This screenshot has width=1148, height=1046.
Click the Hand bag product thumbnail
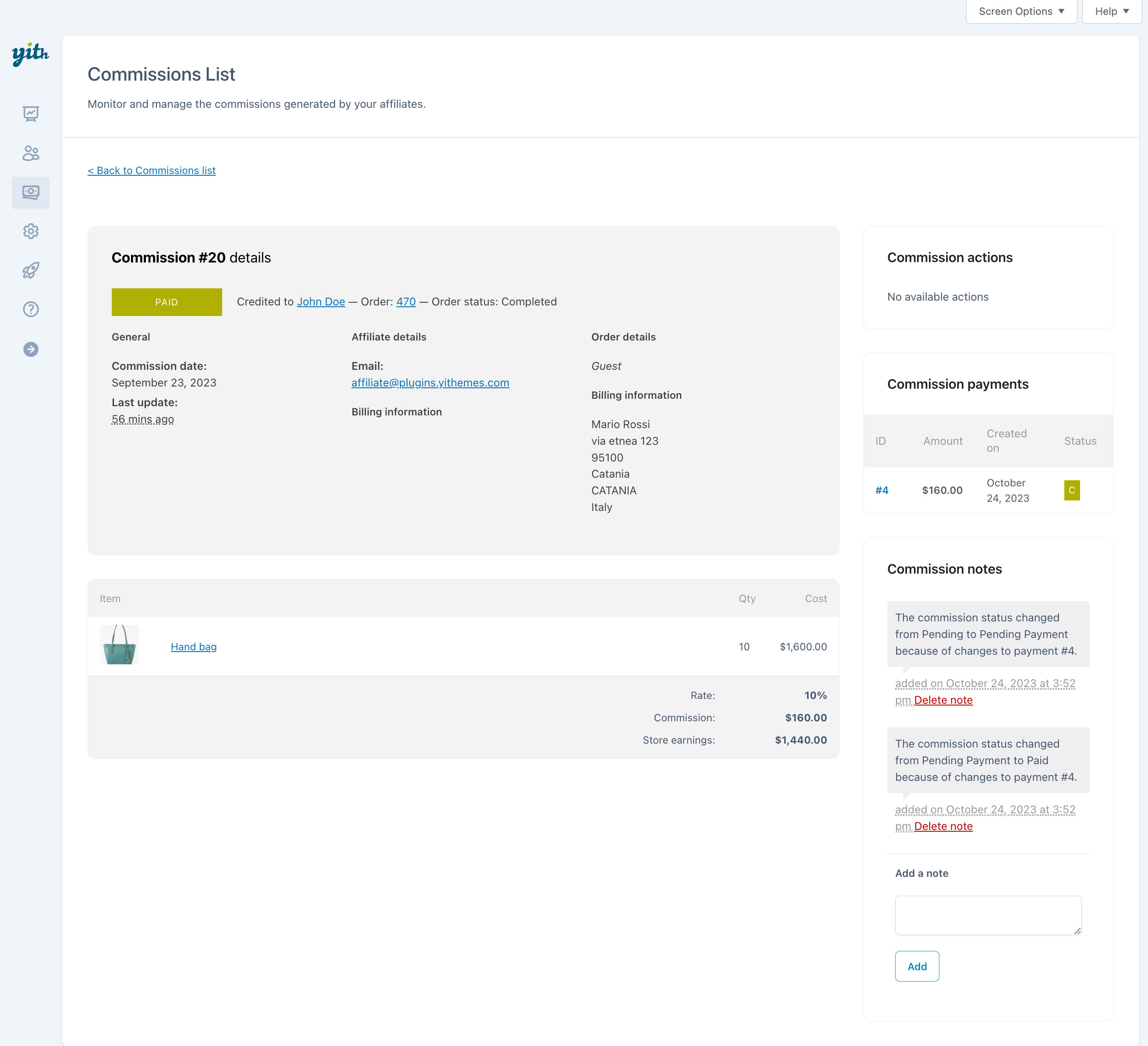pyautogui.click(x=120, y=645)
